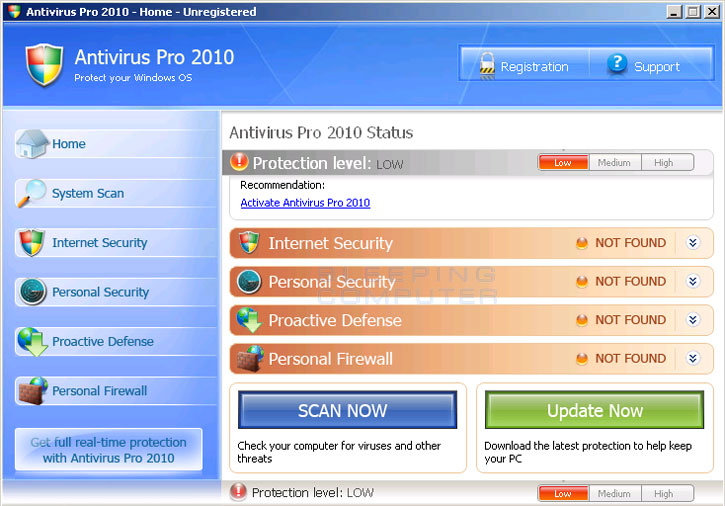Click the SCAN NOW button
The image size is (725, 506).
click(x=347, y=410)
